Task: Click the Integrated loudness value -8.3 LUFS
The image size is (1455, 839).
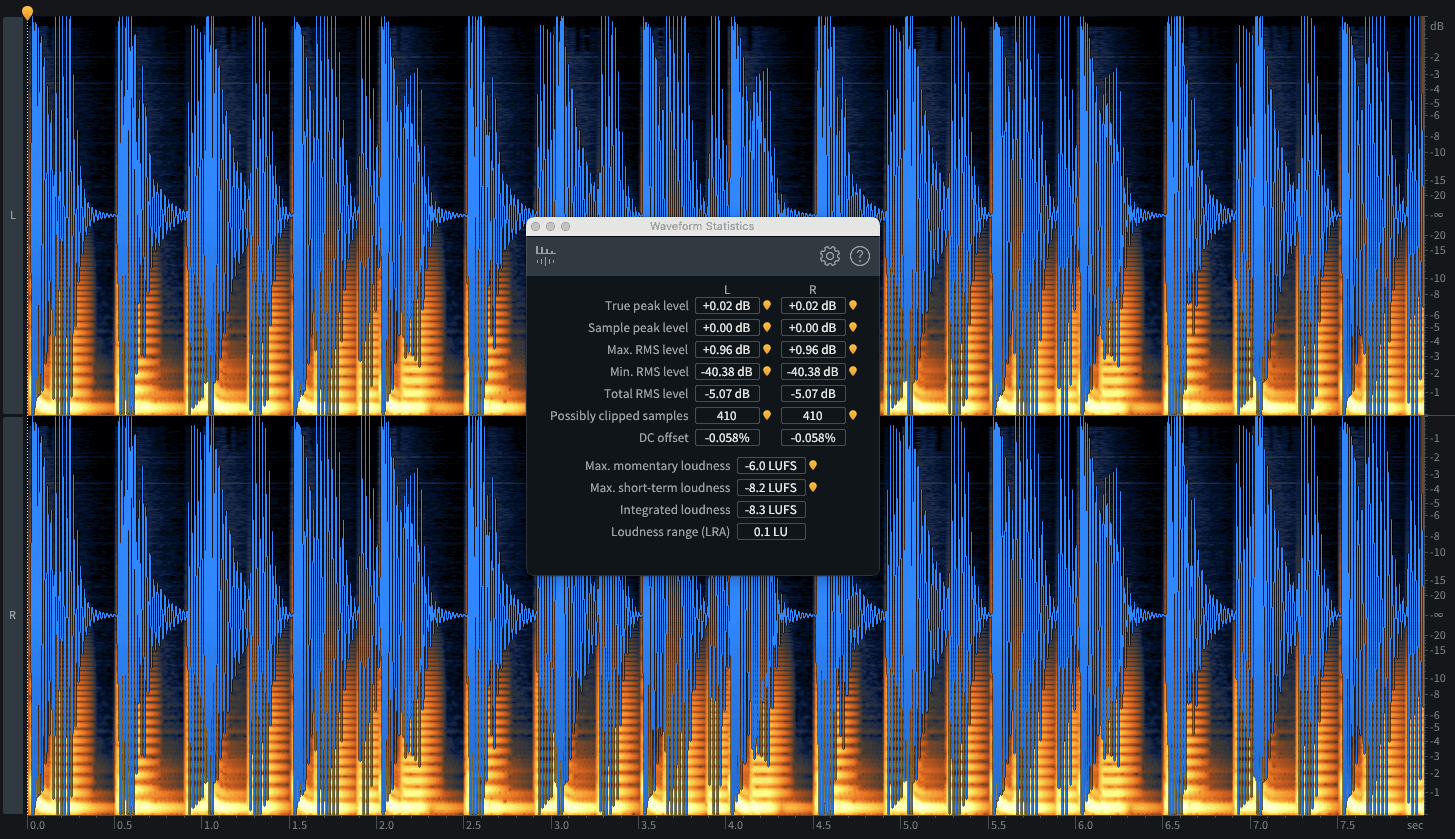Action: [x=771, y=510]
